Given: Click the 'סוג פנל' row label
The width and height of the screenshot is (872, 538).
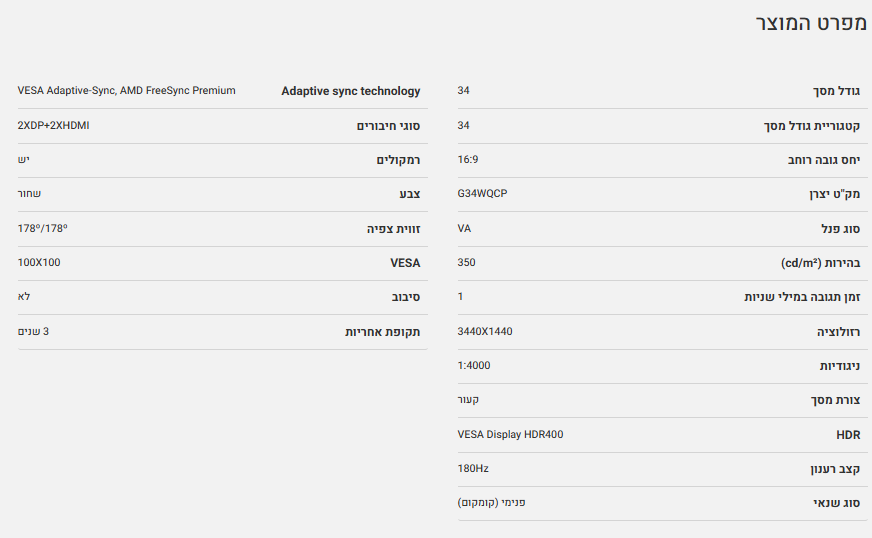Looking at the screenshot, I should click(839, 229).
